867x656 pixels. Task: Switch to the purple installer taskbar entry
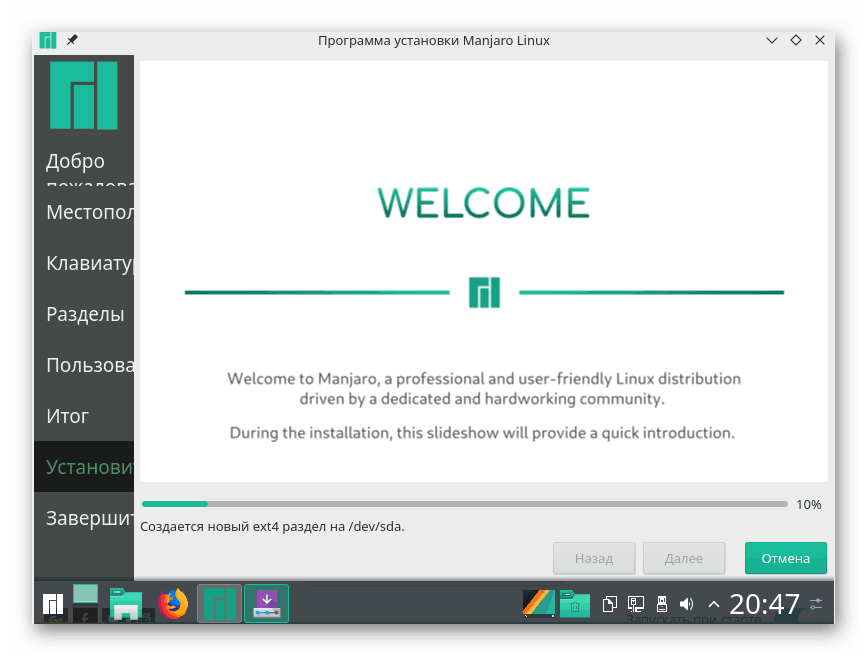pyautogui.click(x=267, y=603)
